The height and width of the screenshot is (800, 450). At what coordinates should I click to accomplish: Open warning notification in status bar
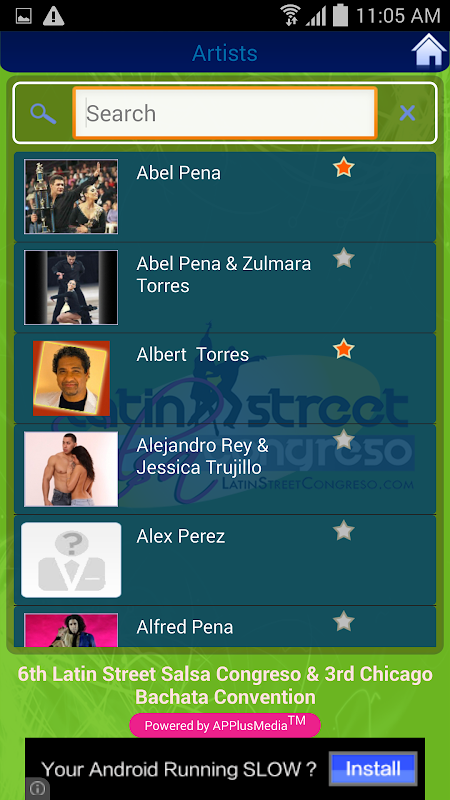[54, 16]
